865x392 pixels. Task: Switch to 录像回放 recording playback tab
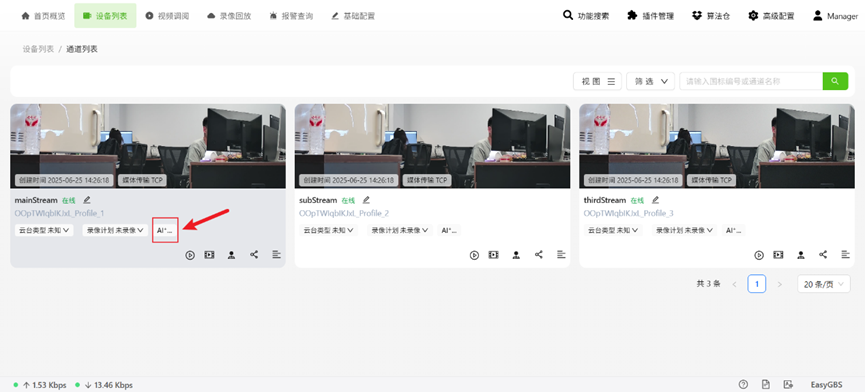pos(229,16)
